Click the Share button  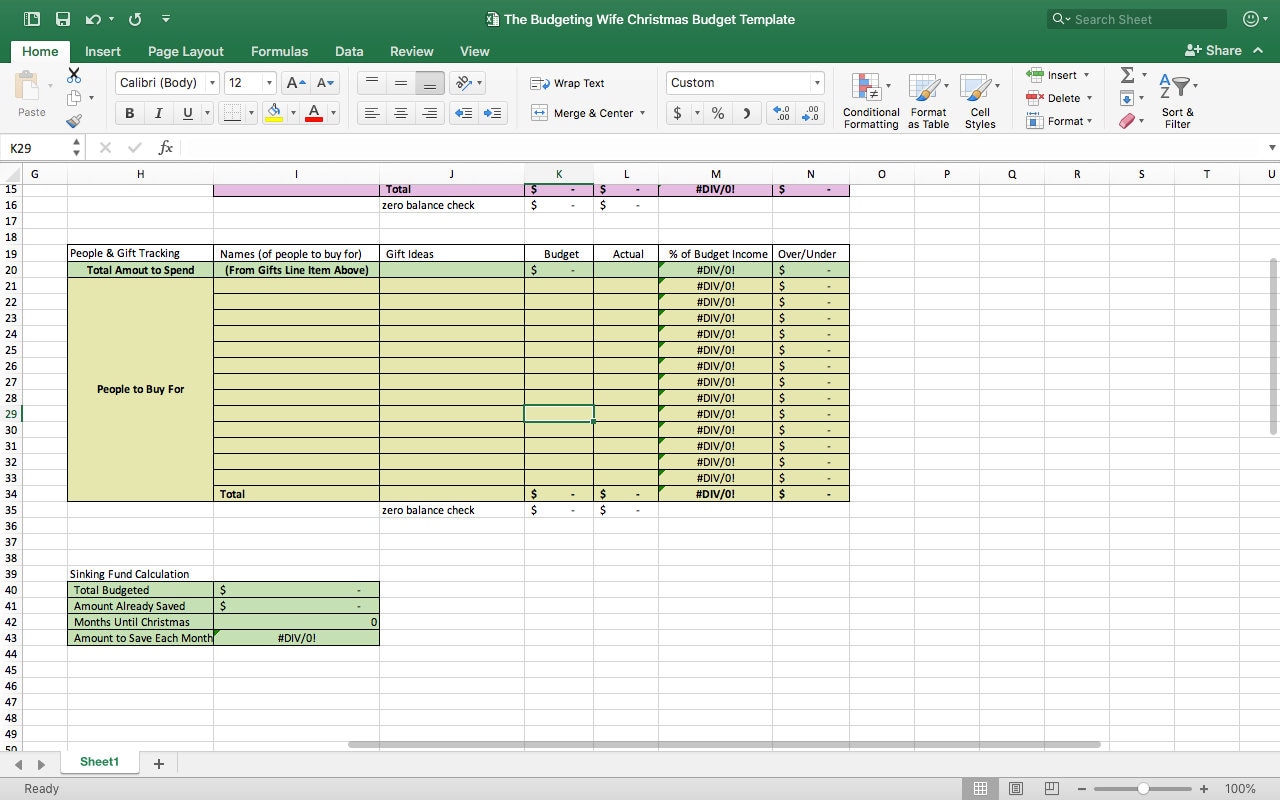coord(1213,50)
